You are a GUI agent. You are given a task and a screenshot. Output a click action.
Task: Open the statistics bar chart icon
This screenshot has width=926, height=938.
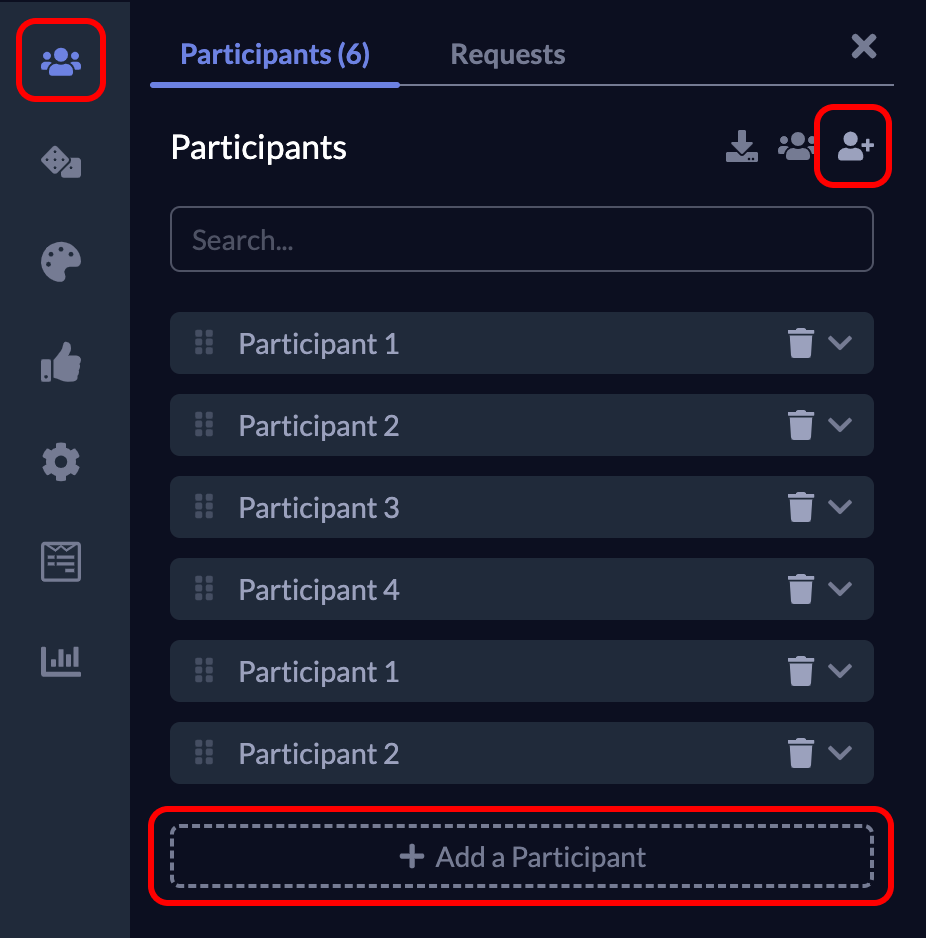[60, 660]
